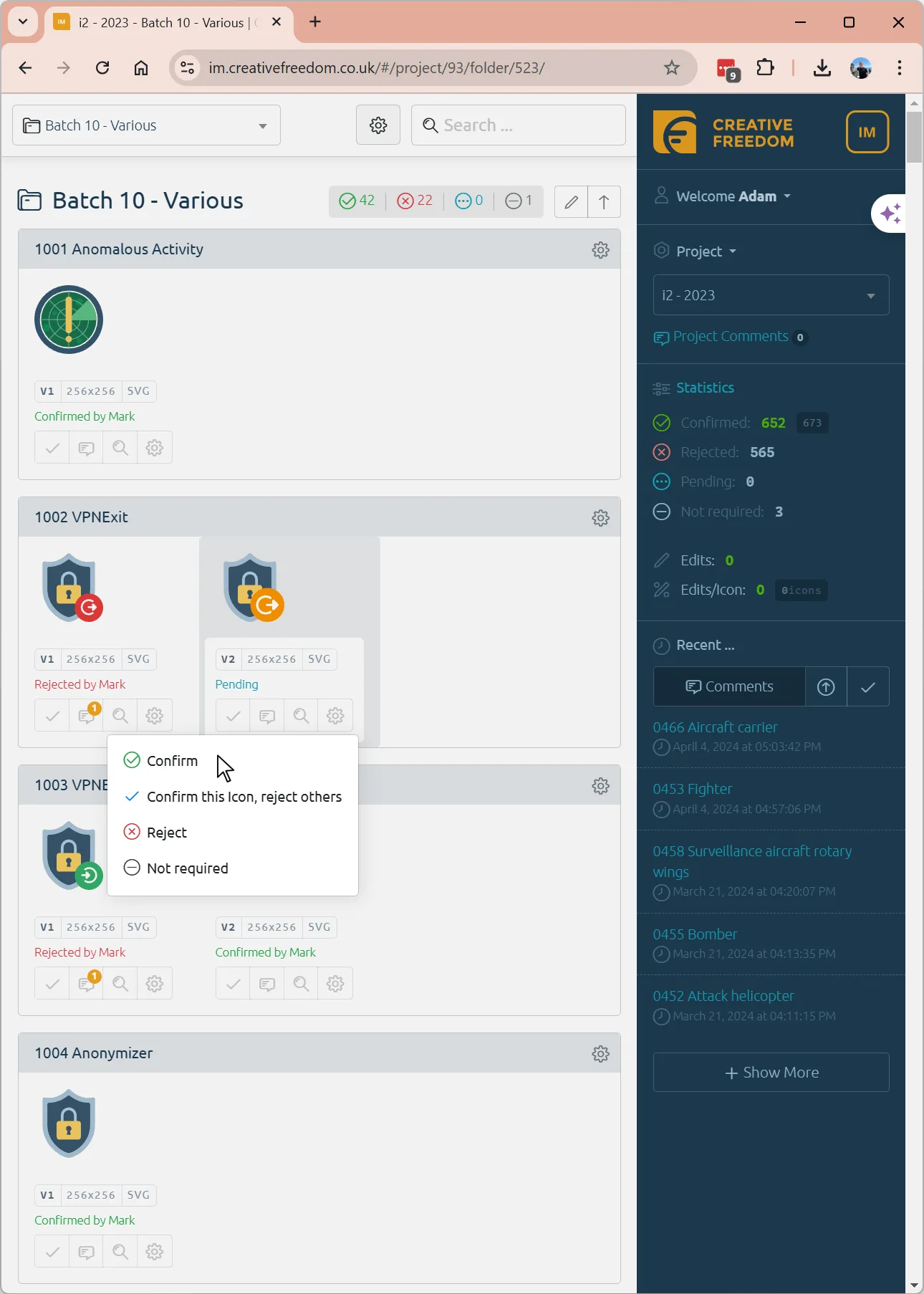Reload the page
This screenshot has width=924, height=1294.
point(102,67)
